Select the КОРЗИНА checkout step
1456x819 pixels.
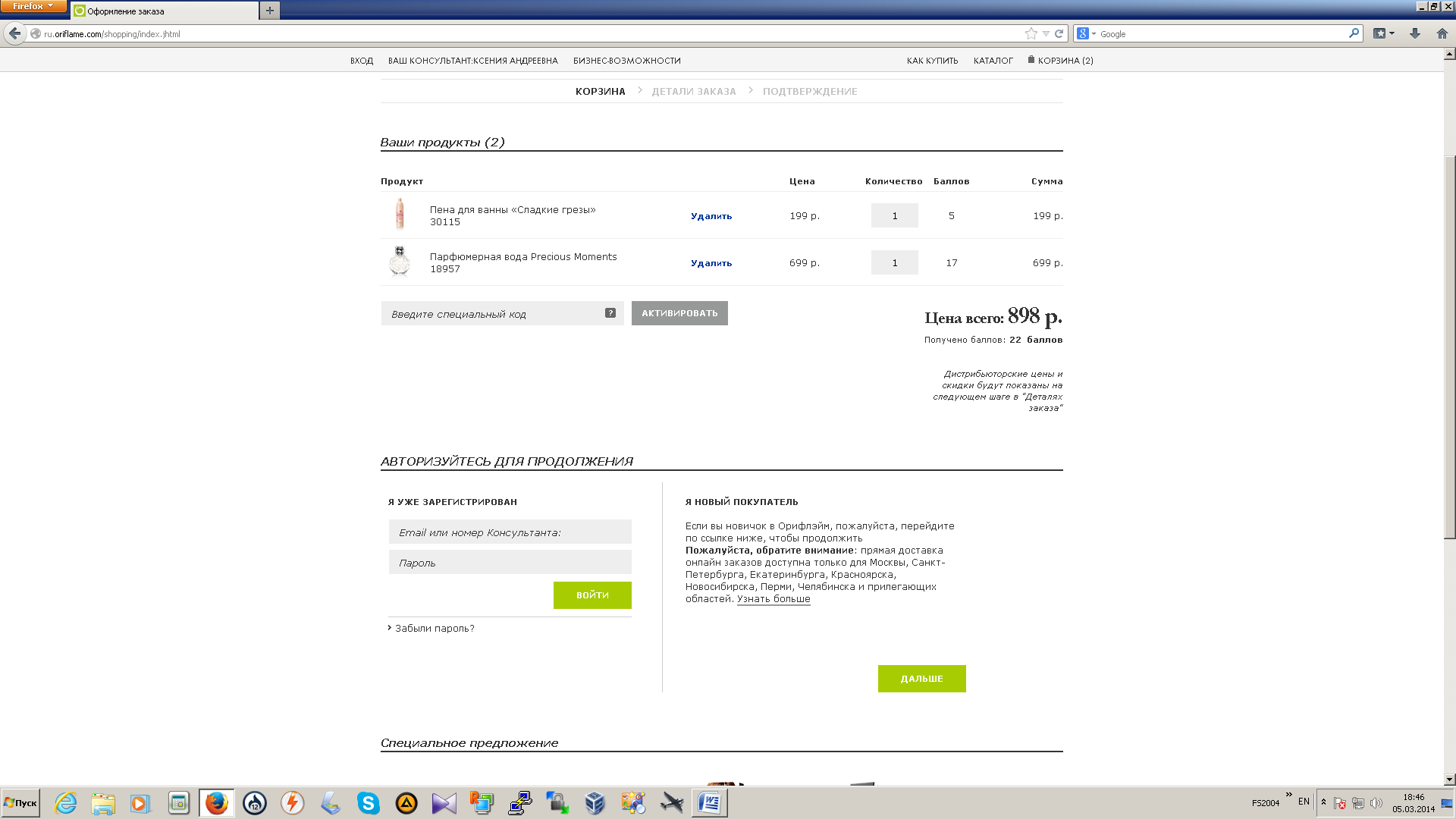click(600, 91)
